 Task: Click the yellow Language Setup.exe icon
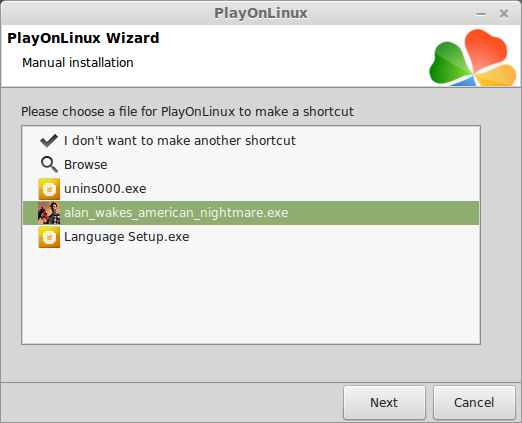click(49, 237)
